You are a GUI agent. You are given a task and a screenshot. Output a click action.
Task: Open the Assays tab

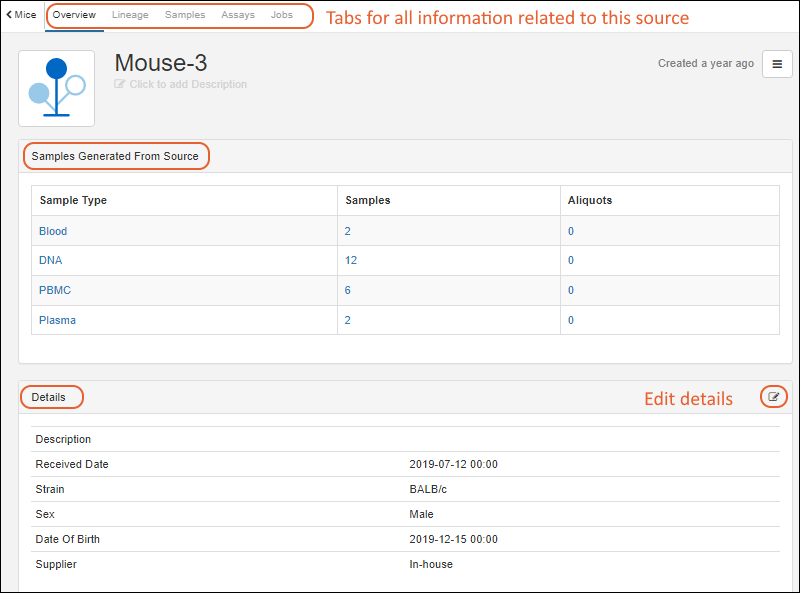coord(238,15)
